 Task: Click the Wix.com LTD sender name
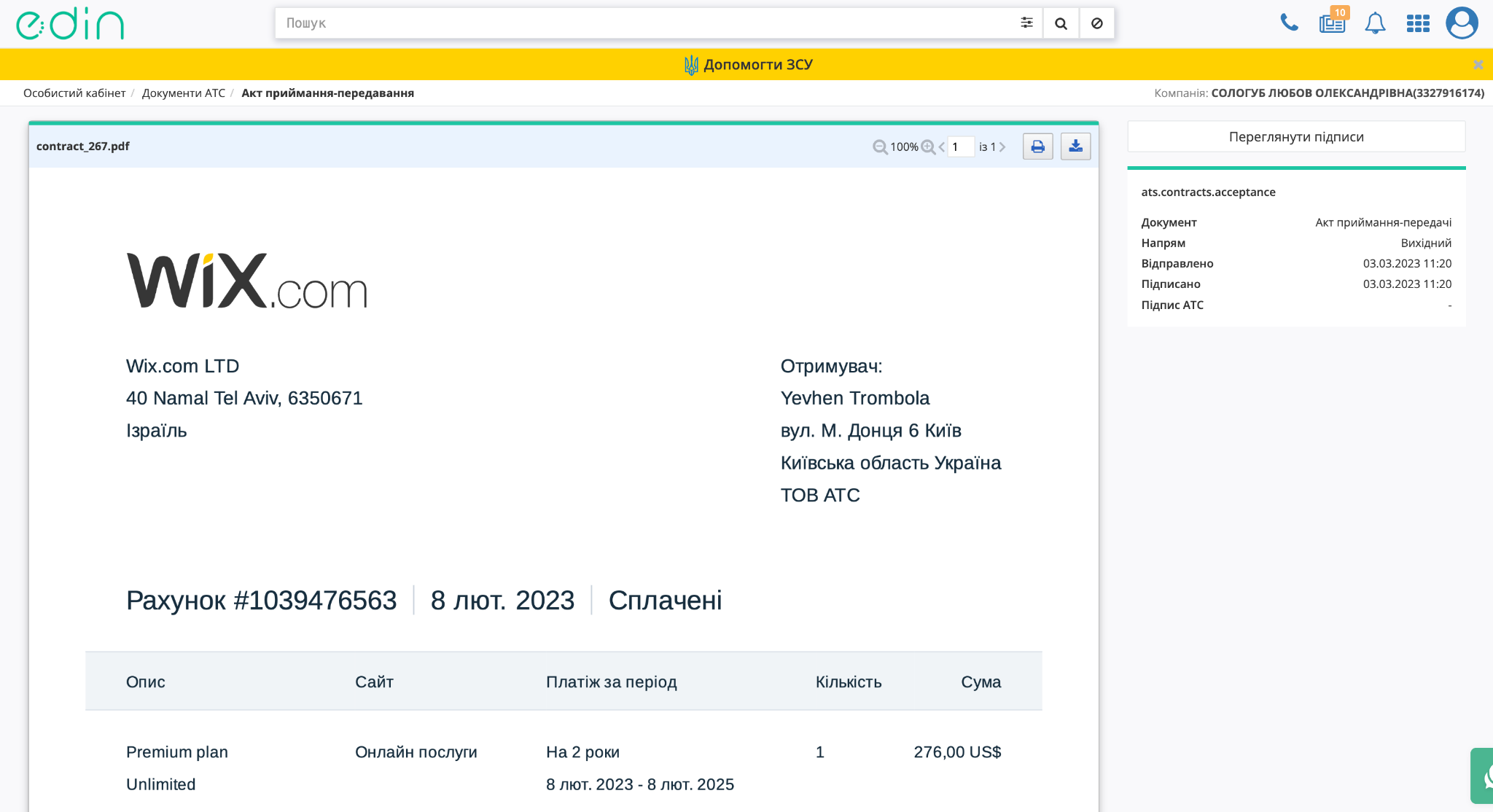182,366
